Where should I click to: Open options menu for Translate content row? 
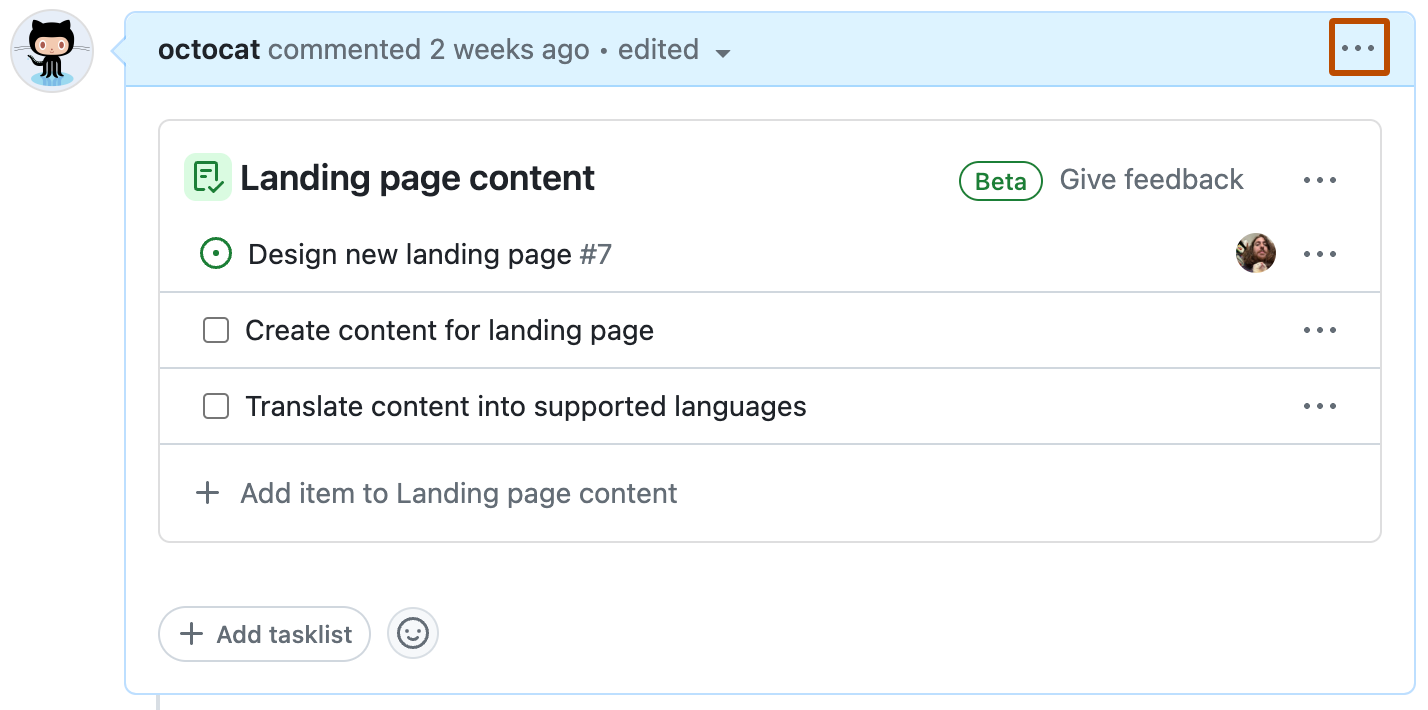[1320, 406]
